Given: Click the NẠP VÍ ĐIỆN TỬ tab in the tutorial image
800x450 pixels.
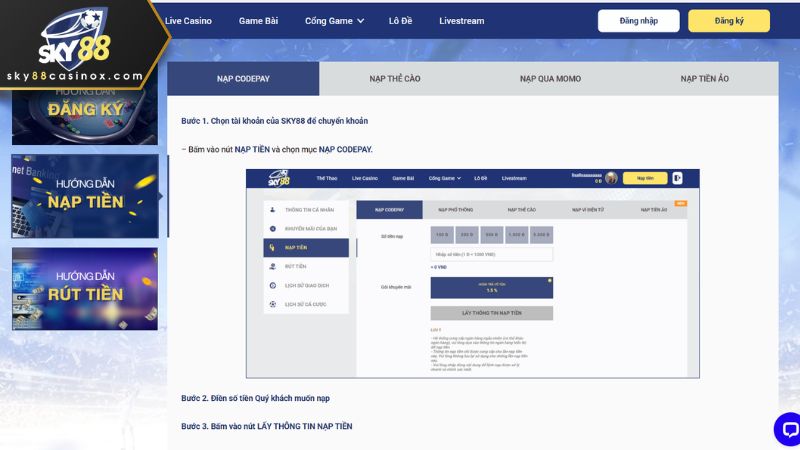Looking at the screenshot, I should coord(588,210).
